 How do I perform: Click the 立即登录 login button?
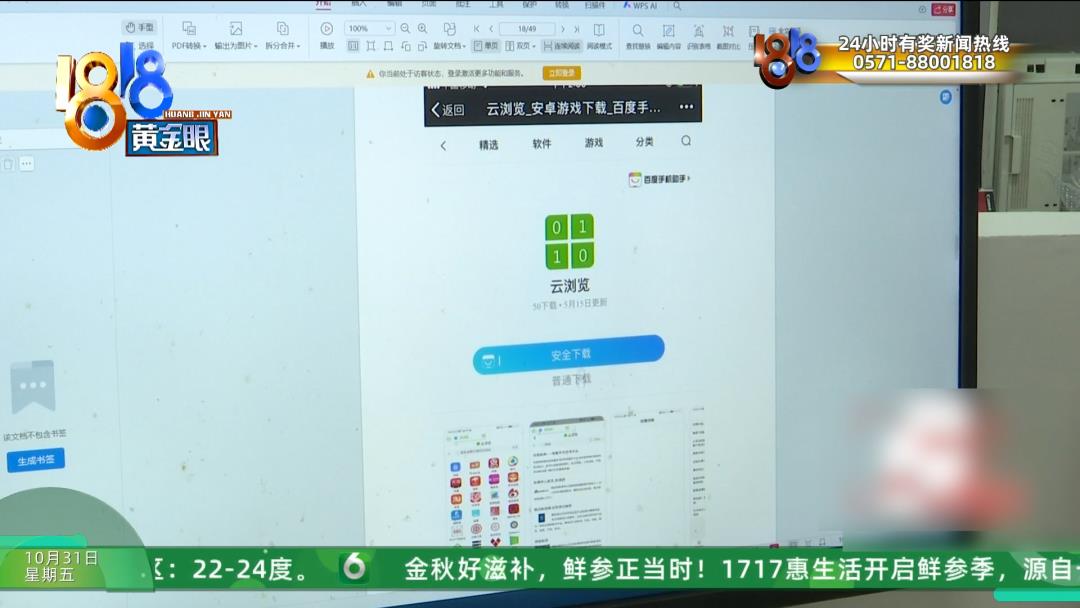(561, 73)
